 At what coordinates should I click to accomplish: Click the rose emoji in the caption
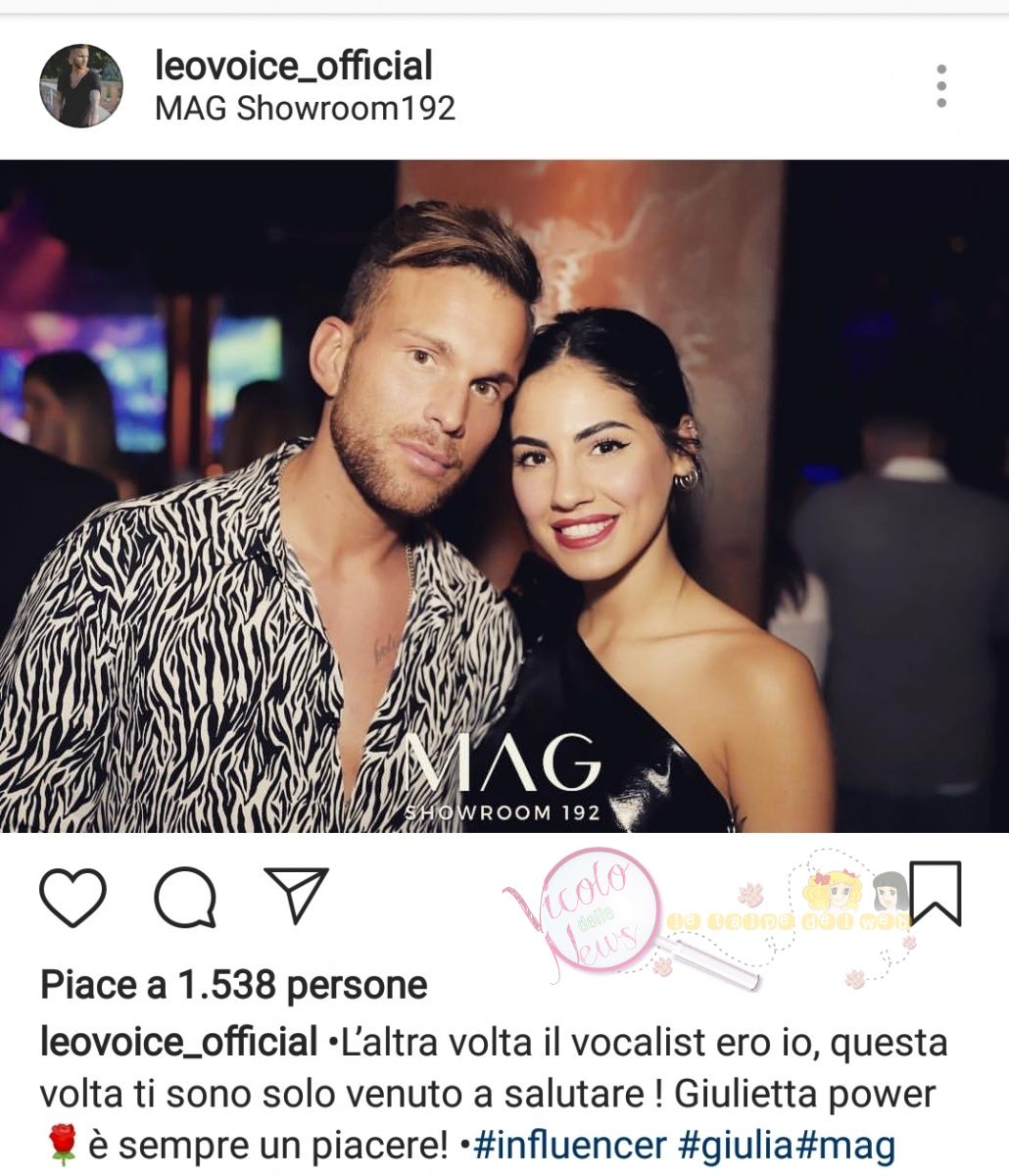62,1144
